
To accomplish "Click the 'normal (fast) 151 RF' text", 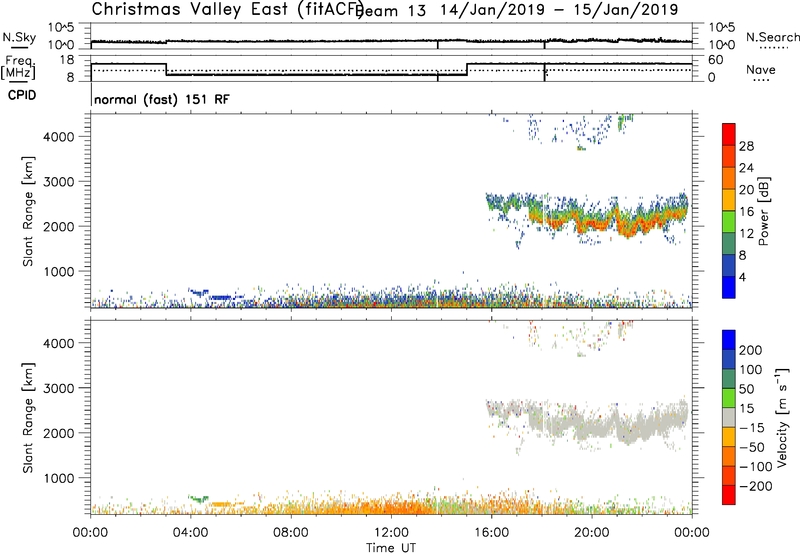I will click(x=162, y=99).
